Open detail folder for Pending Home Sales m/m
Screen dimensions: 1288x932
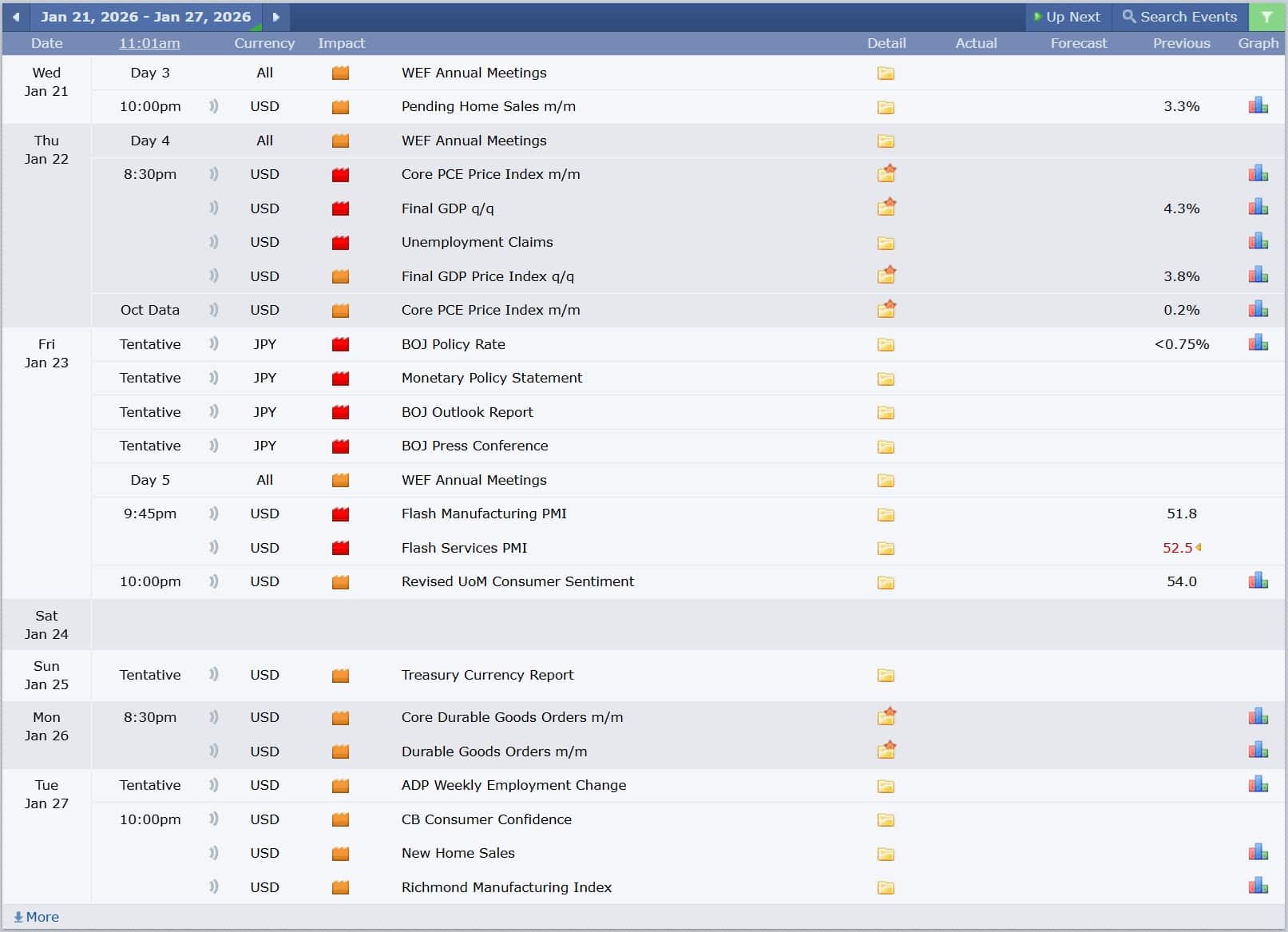coord(886,107)
